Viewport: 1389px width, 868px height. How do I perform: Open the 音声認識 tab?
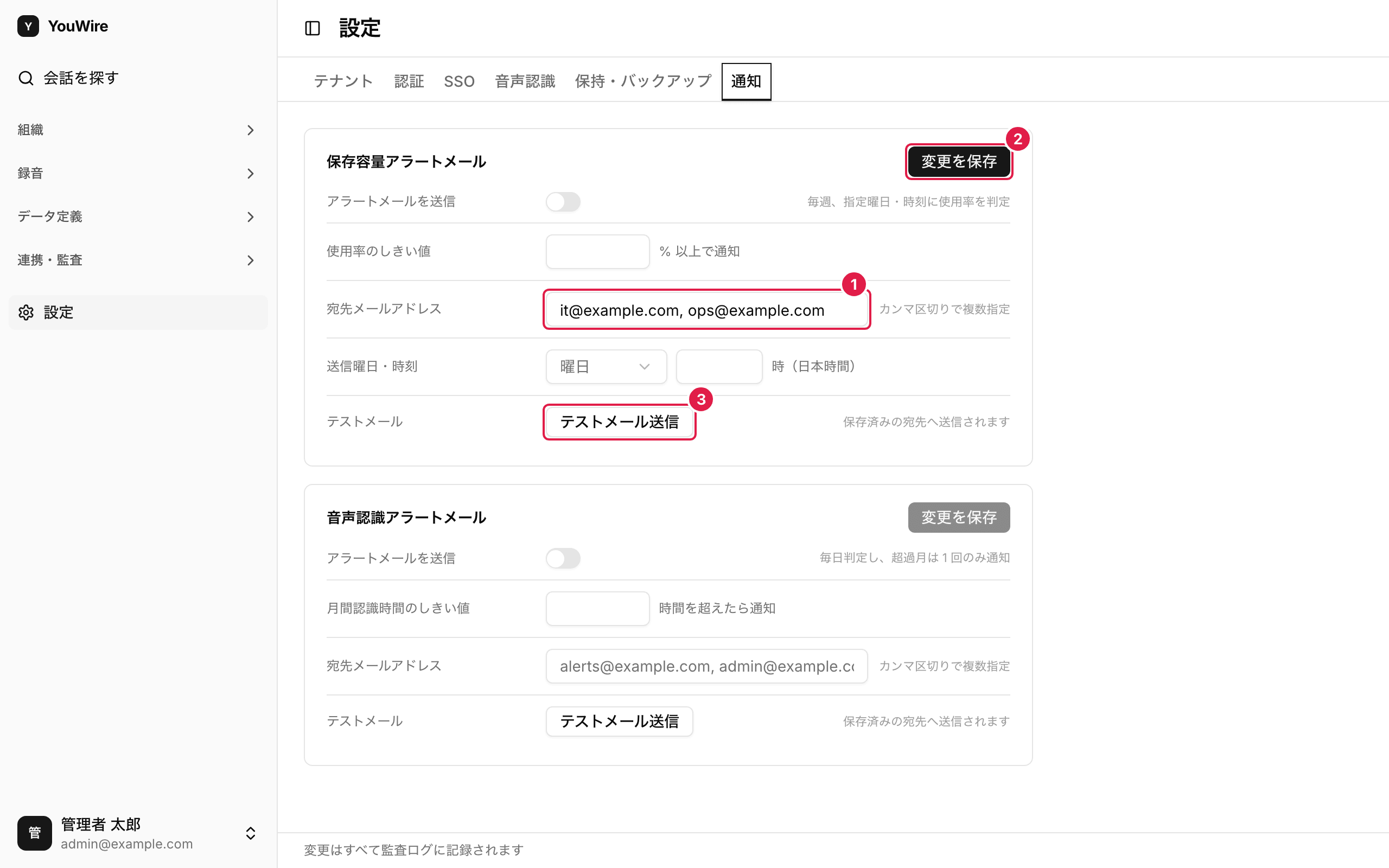click(x=525, y=81)
